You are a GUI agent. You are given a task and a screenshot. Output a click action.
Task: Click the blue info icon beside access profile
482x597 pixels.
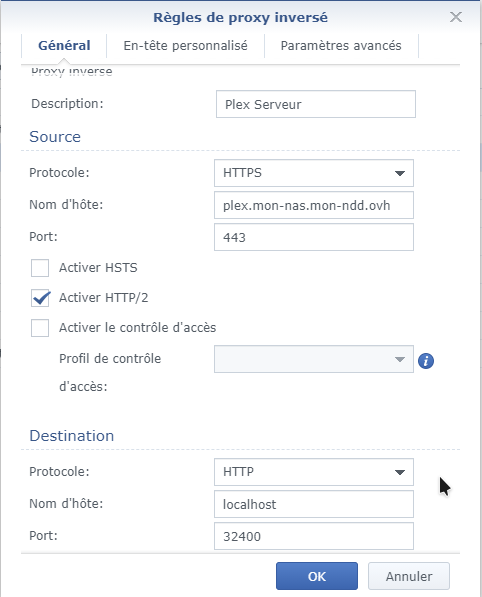point(426,361)
